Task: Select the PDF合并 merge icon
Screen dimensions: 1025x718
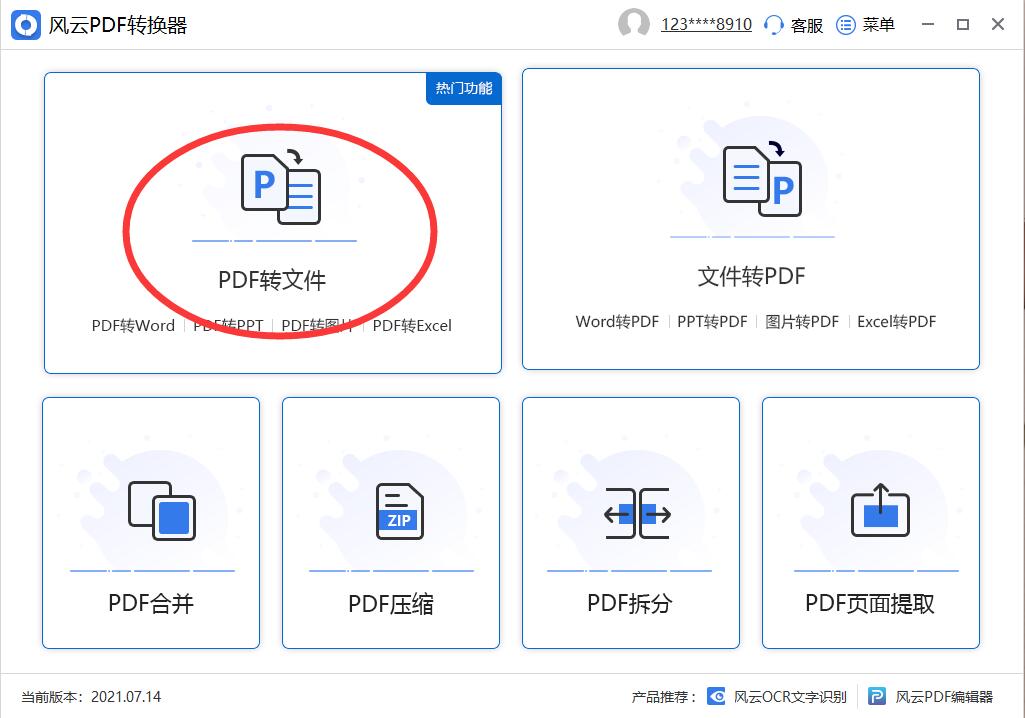Action: 162,511
